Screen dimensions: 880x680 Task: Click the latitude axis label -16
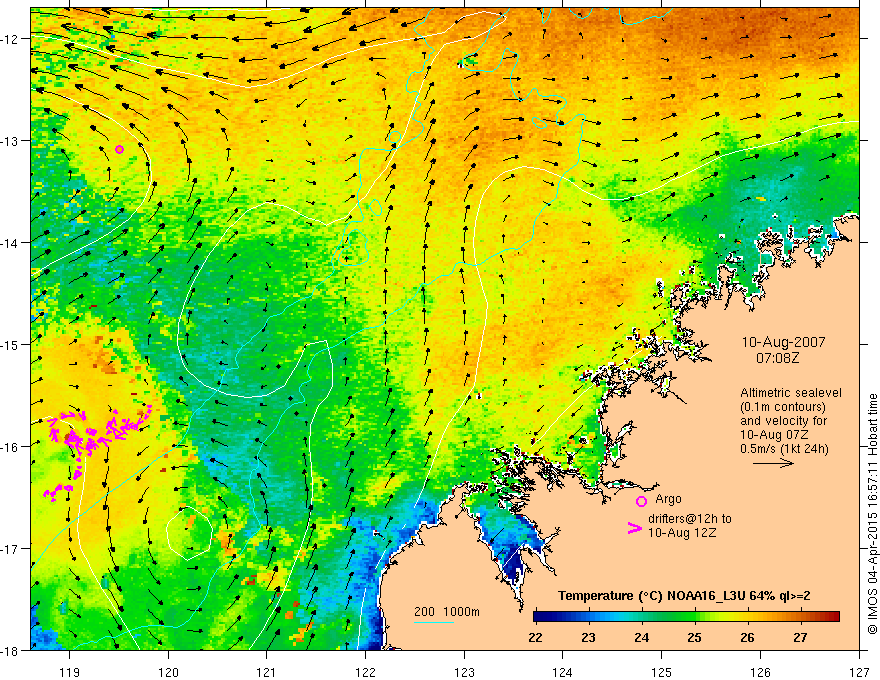[10, 447]
